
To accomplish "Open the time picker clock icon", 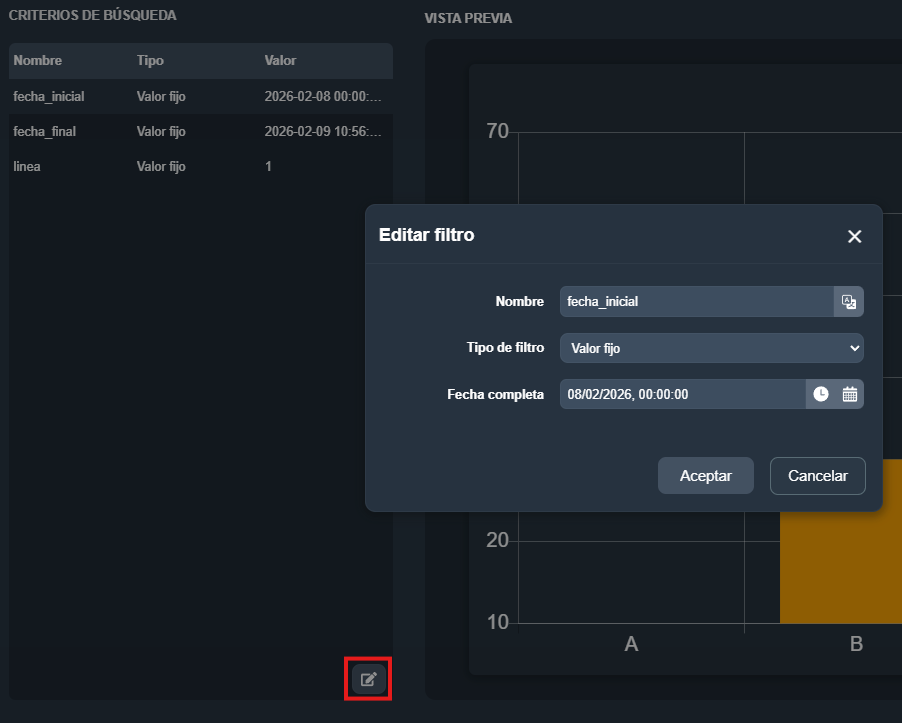I will click(x=821, y=394).
